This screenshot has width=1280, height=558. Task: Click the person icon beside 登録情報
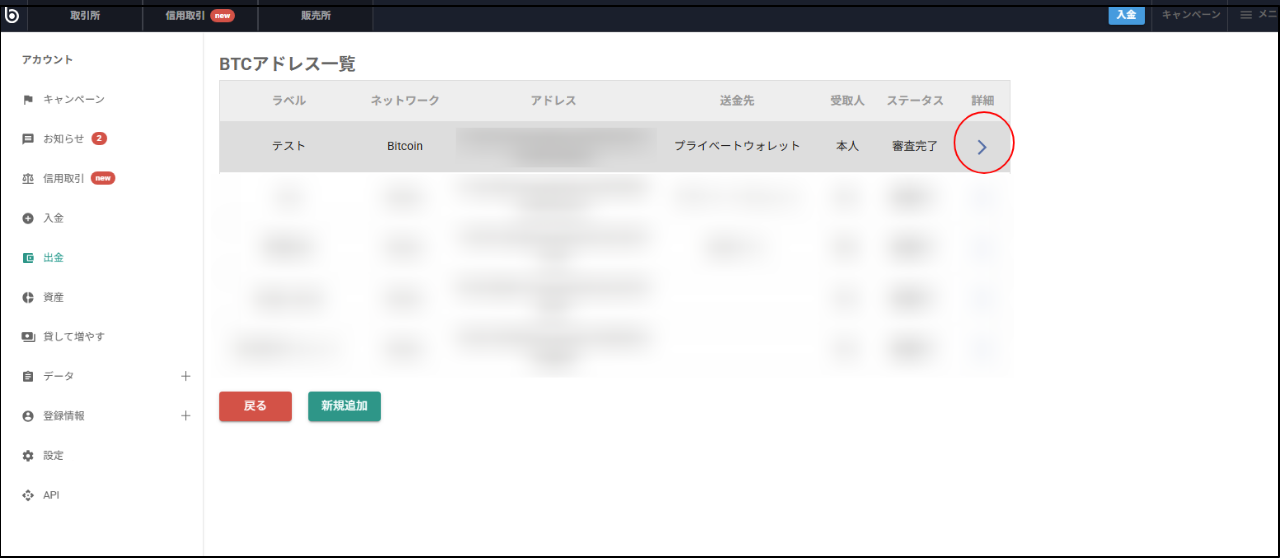(28, 416)
